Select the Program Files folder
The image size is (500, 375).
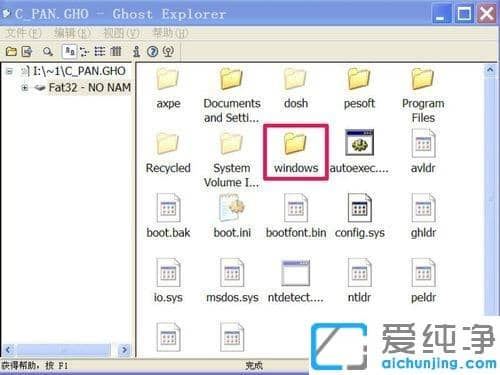(x=423, y=95)
